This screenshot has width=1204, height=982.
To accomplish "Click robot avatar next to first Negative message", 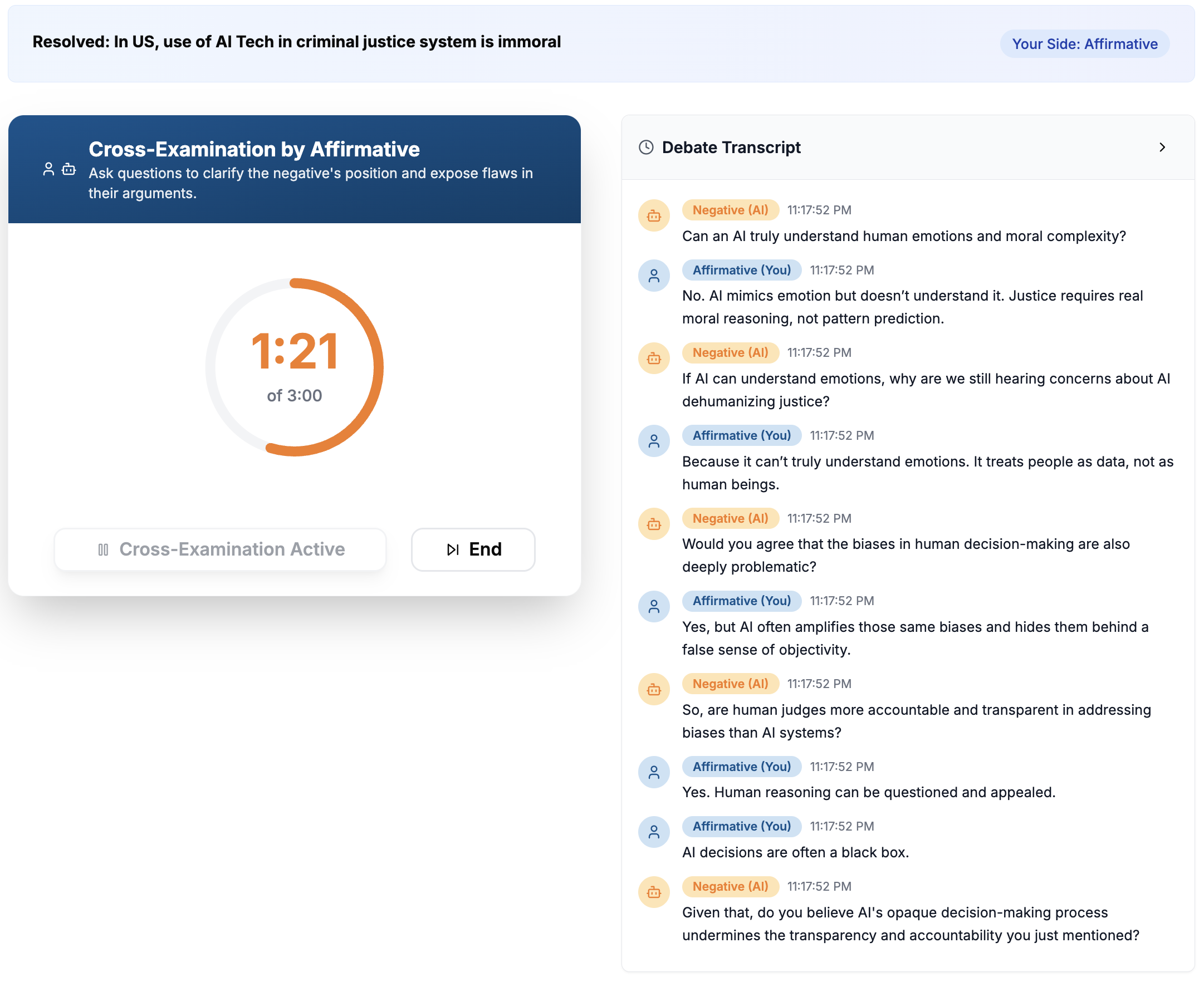I will tap(654, 215).
